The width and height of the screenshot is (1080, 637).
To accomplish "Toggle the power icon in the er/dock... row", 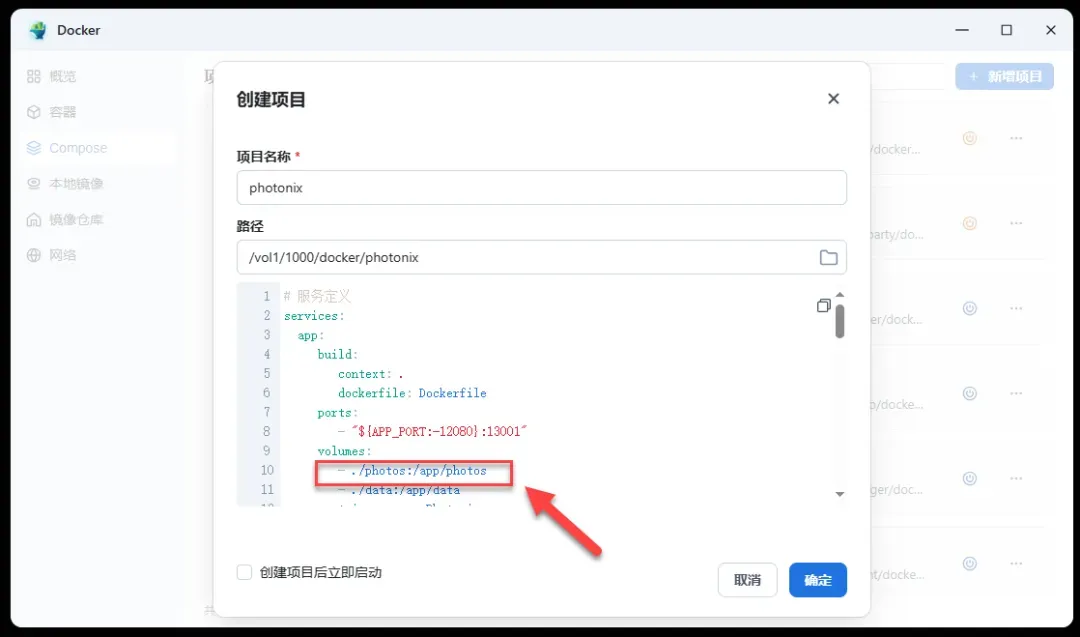I will [x=970, y=309].
